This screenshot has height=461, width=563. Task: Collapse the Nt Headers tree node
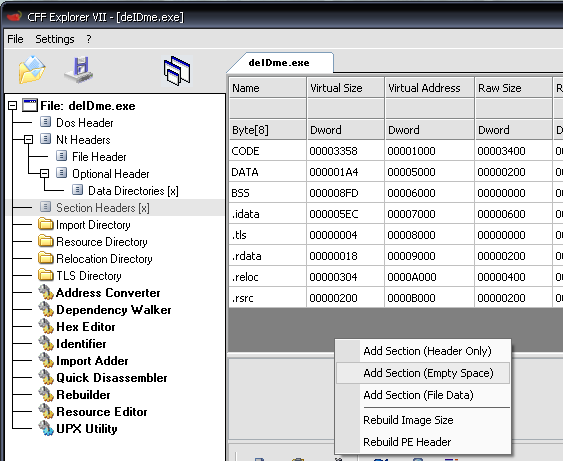click(28, 139)
